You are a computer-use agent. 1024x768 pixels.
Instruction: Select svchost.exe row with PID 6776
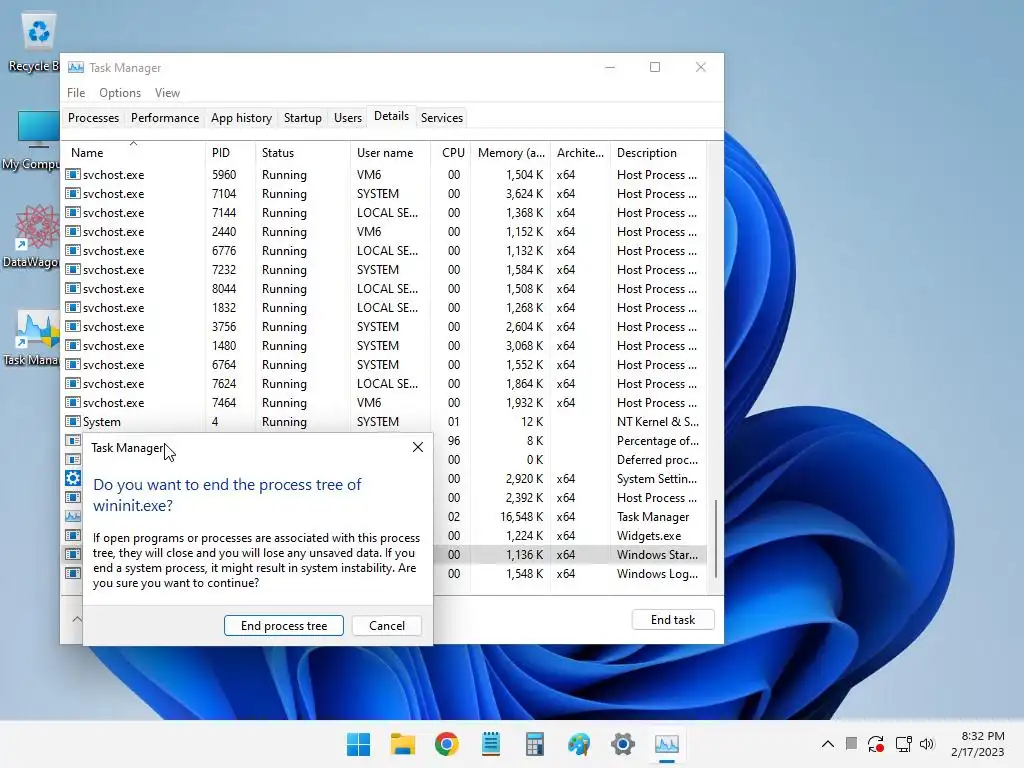point(384,251)
